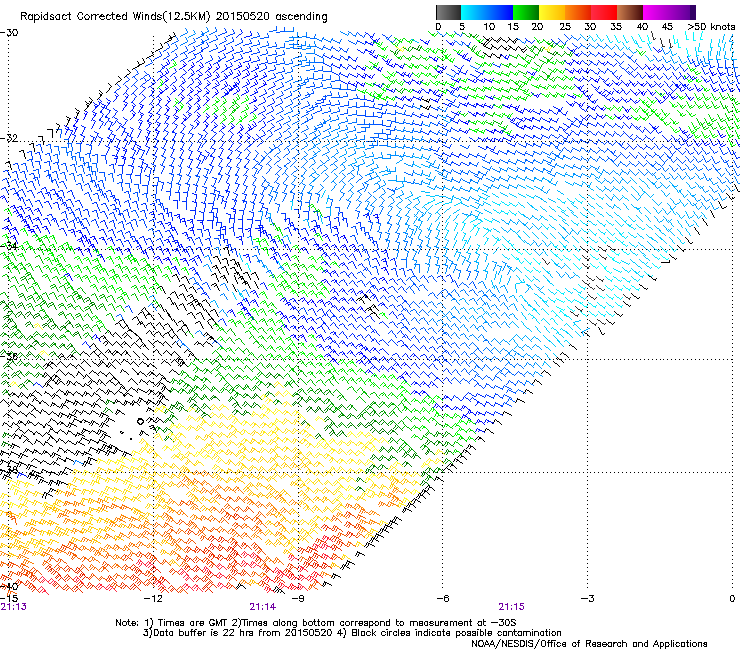Select the legend label '30' under color bar
Image resolution: width=740 pixels, height=650 pixels.
pyautogui.click(x=590, y=26)
